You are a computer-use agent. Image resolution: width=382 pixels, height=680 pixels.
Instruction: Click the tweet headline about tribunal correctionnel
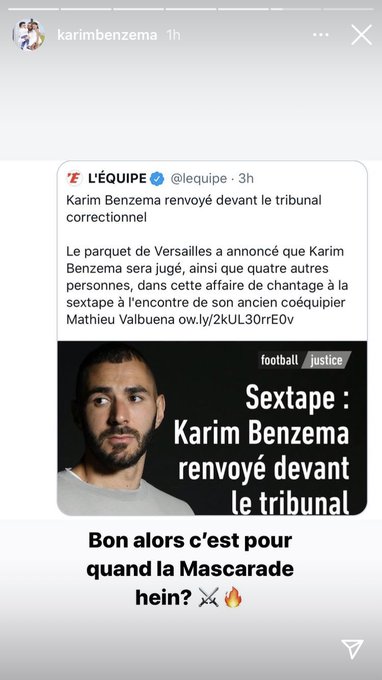194,209
